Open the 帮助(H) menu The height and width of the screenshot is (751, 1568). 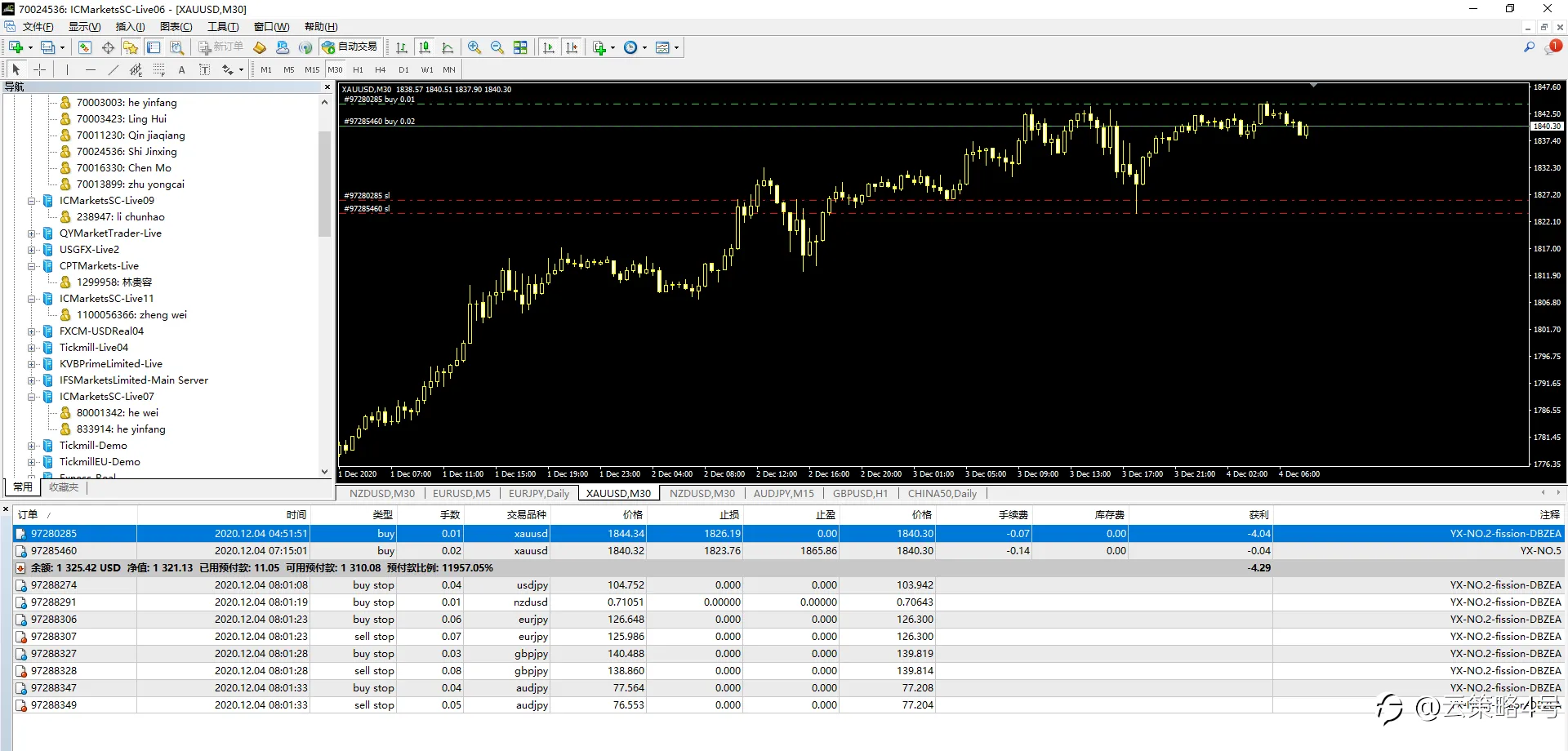321,27
